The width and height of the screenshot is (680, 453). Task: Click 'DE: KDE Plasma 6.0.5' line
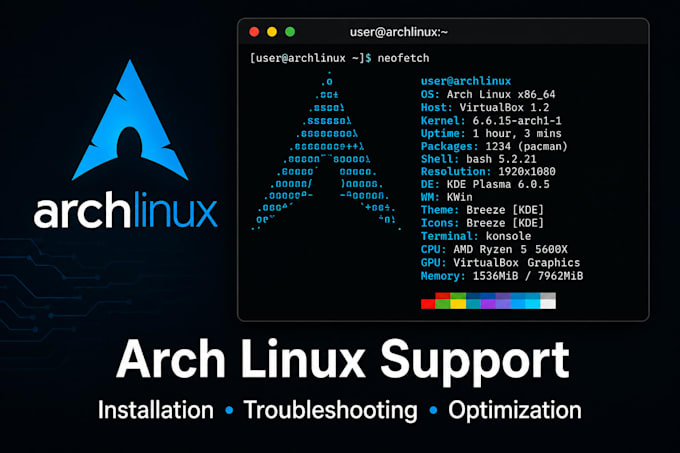(x=485, y=184)
